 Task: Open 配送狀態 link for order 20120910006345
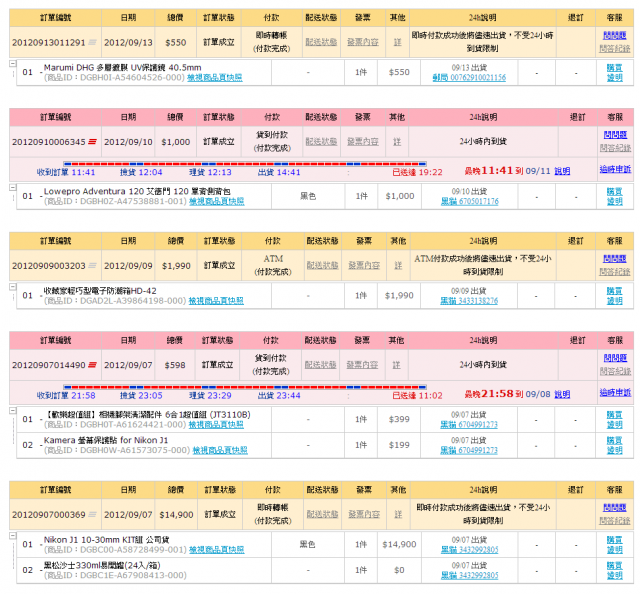coord(321,142)
